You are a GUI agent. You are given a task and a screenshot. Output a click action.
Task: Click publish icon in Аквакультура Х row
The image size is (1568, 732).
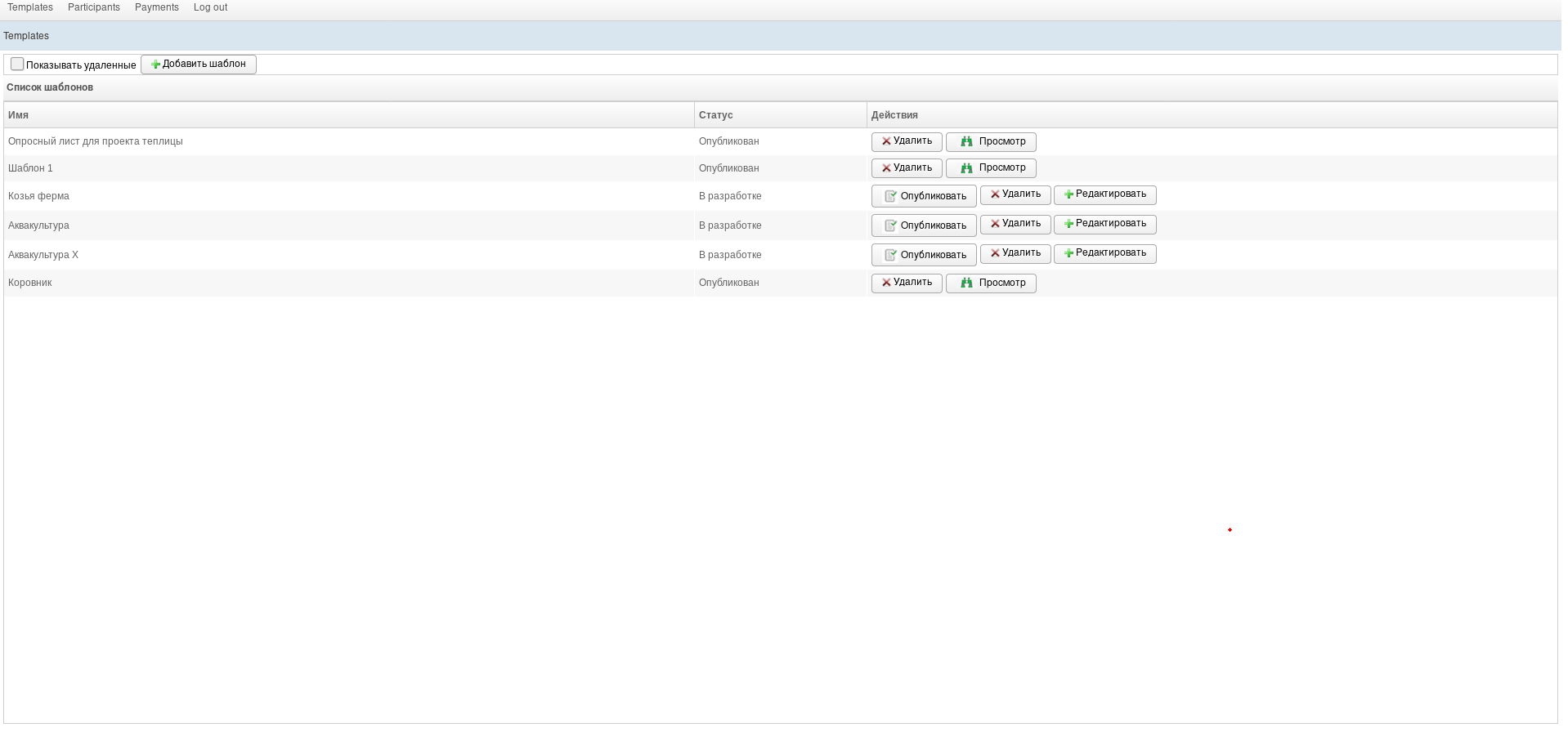click(890, 255)
